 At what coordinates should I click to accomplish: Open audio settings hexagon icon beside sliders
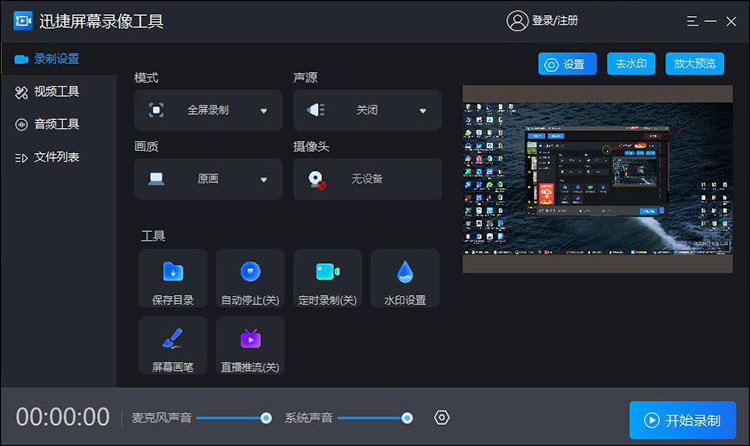pos(441,418)
